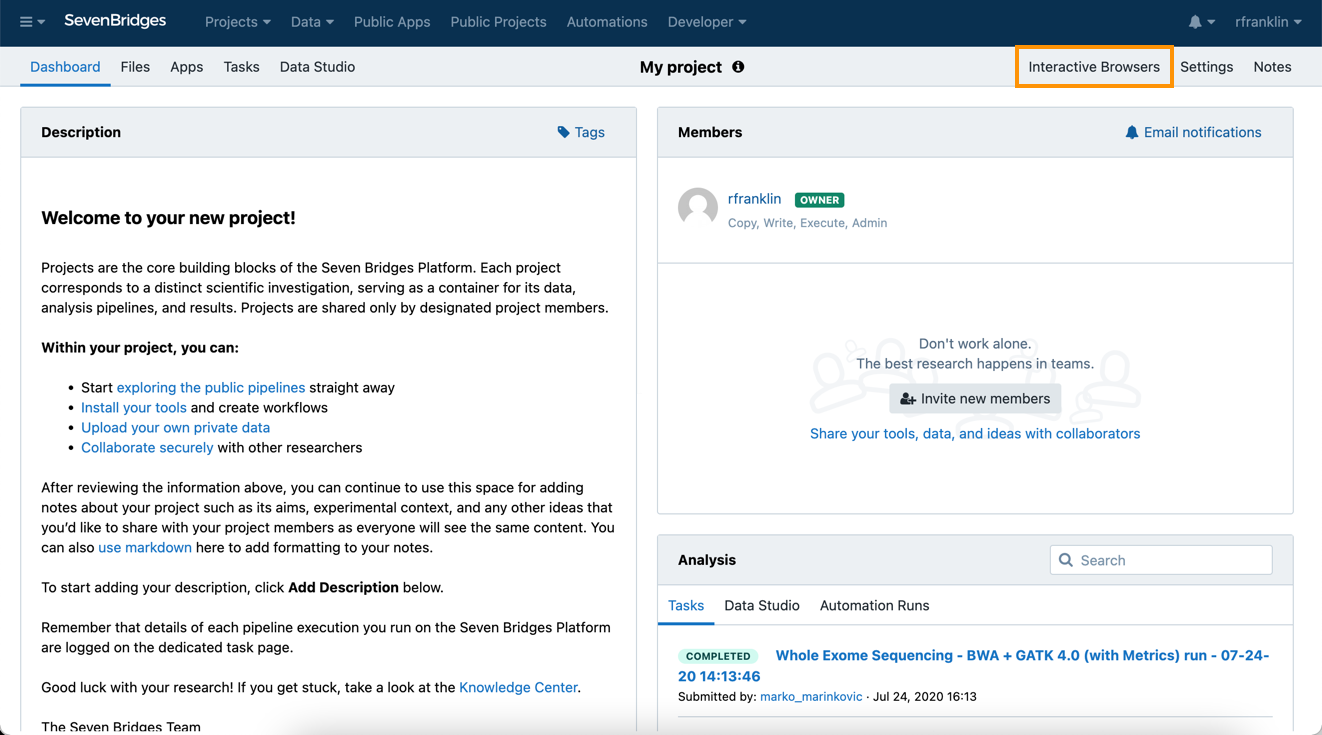The width and height of the screenshot is (1322, 735).
Task: Open Public Apps in the navbar
Action: 392,22
